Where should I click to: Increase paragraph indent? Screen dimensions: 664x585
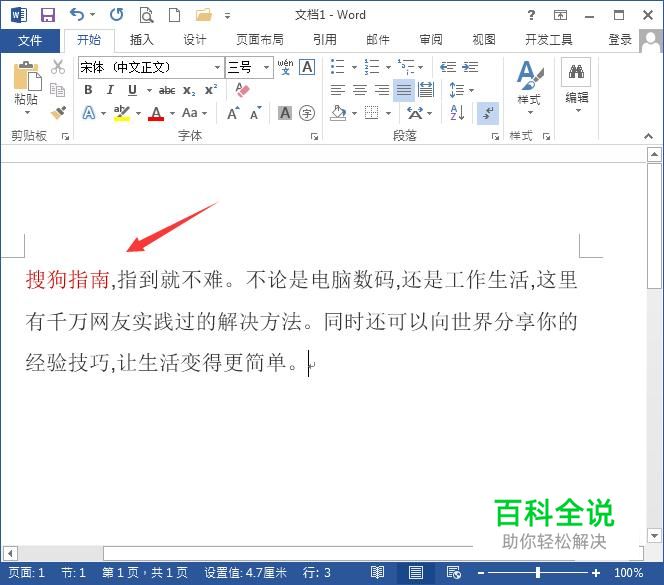[x=470, y=67]
